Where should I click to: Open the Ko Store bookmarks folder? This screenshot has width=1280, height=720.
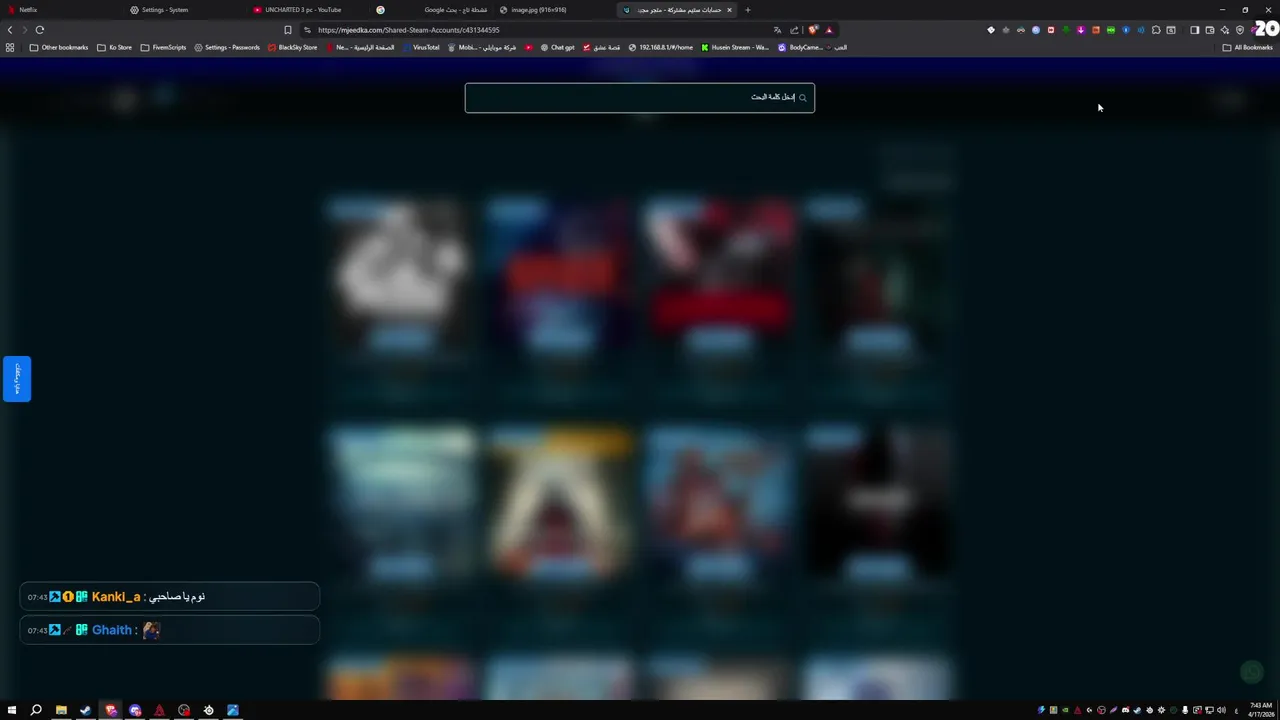point(114,47)
